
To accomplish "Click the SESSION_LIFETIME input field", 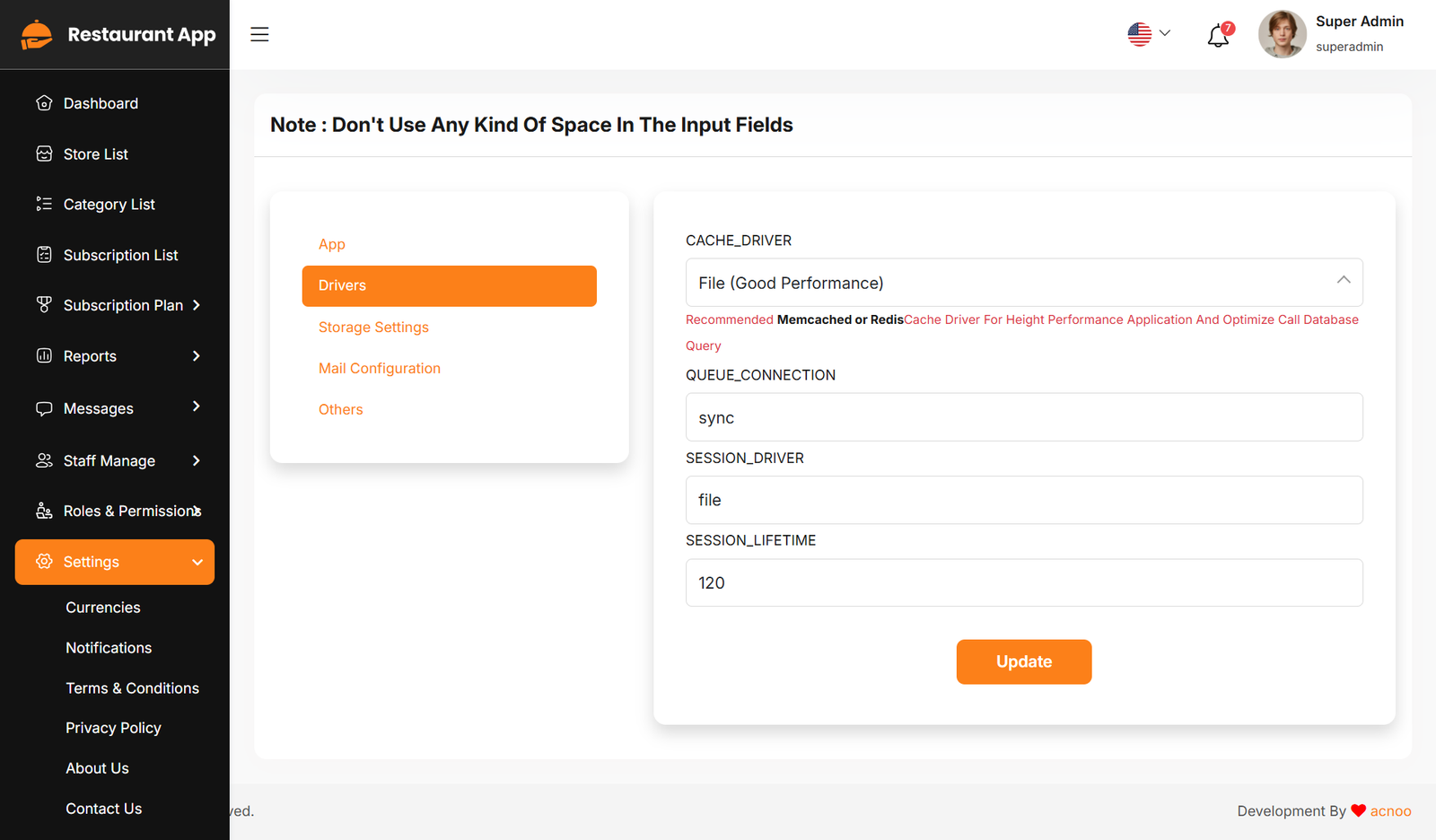I will pos(1023,583).
